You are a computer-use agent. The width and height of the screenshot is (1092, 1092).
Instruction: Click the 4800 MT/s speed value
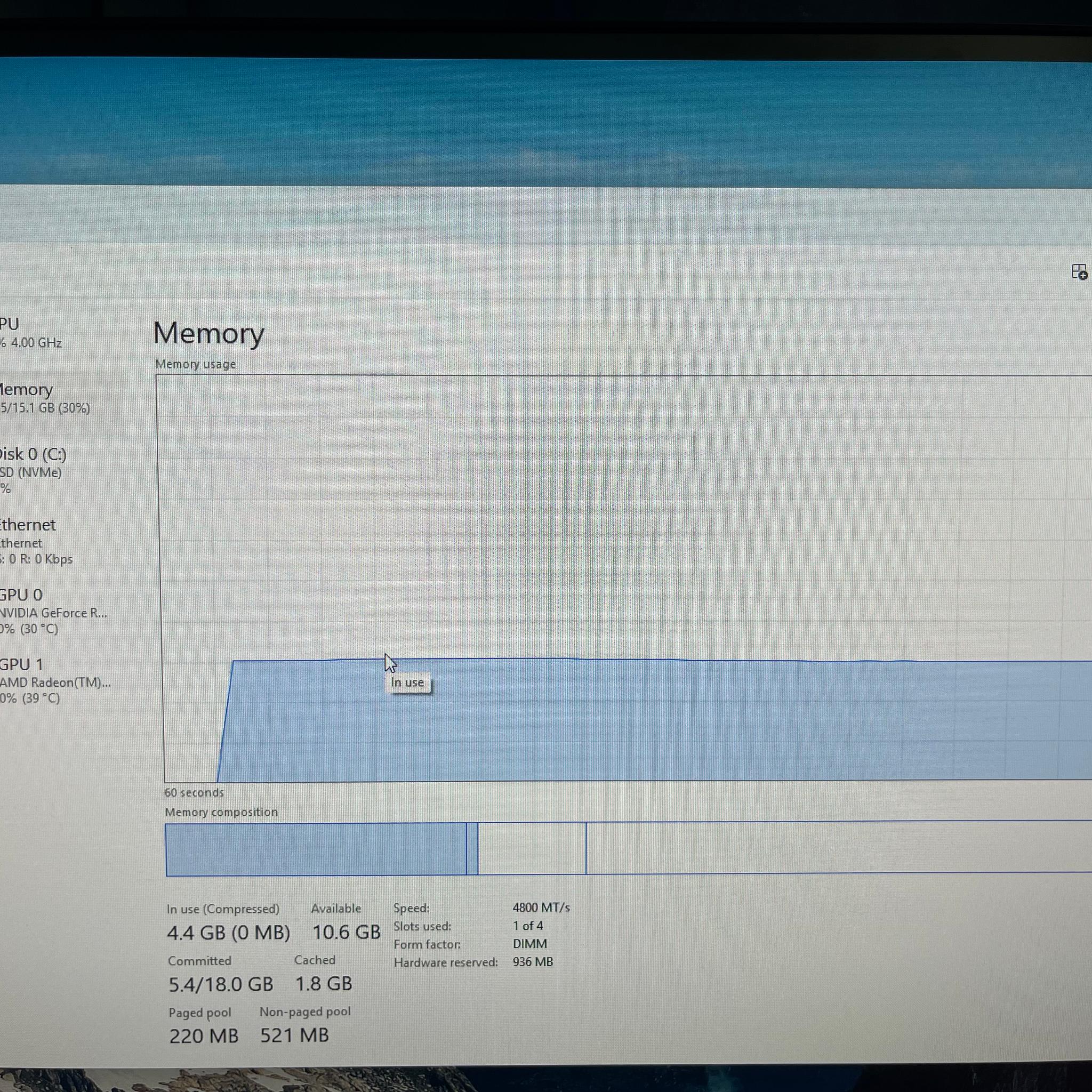click(541, 907)
